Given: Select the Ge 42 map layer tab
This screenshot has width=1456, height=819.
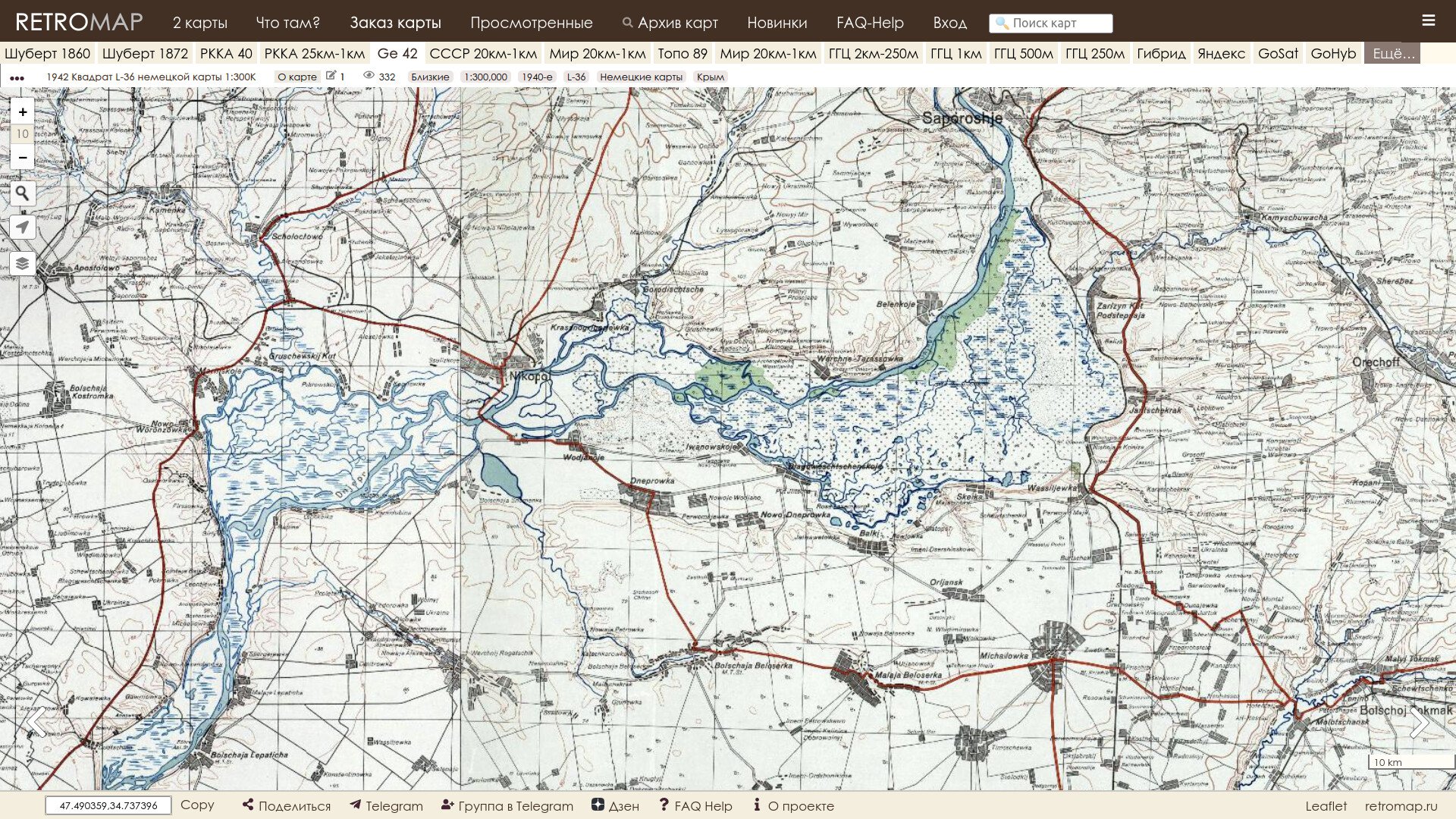Looking at the screenshot, I should pyautogui.click(x=397, y=53).
